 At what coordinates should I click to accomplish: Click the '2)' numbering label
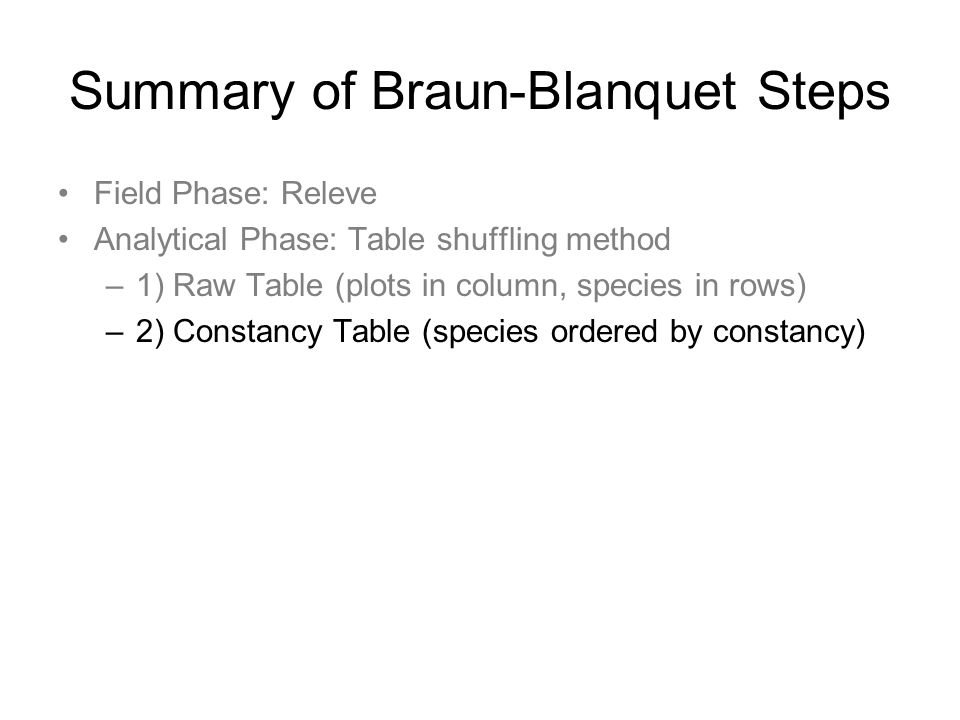pyautogui.click(x=150, y=332)
